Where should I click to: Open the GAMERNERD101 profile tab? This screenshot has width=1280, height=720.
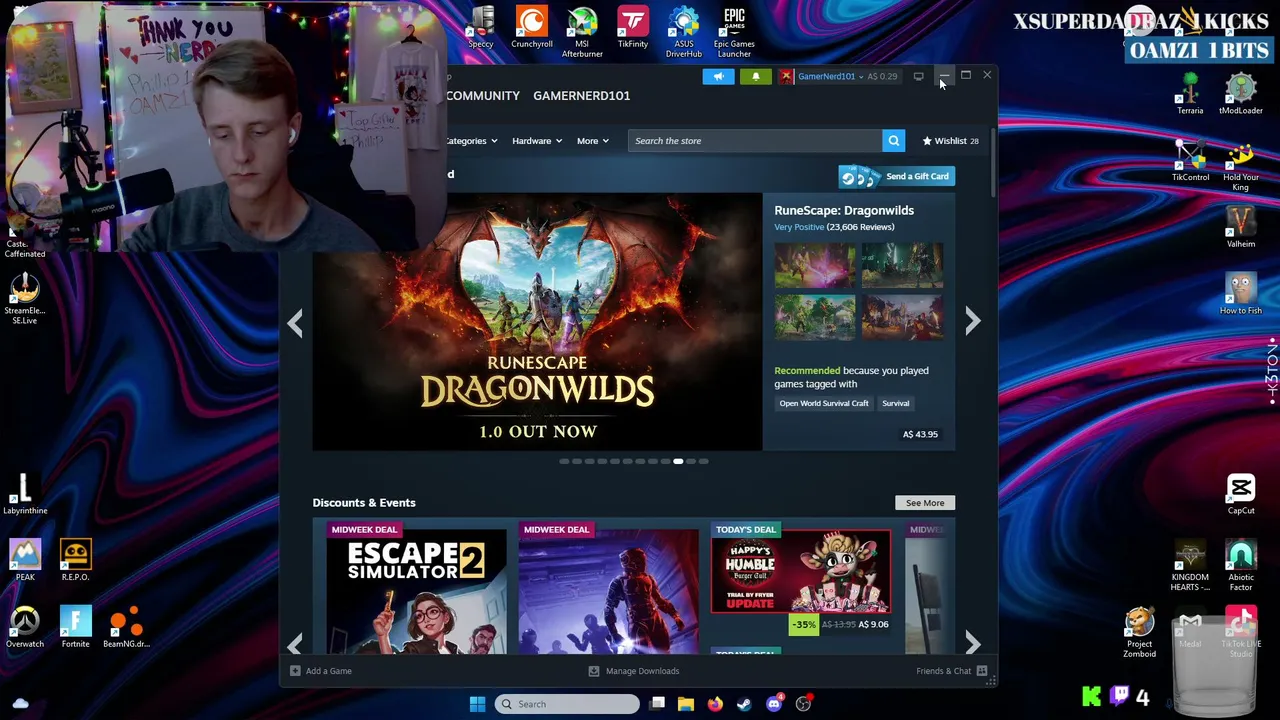click(x=581, y=96)
